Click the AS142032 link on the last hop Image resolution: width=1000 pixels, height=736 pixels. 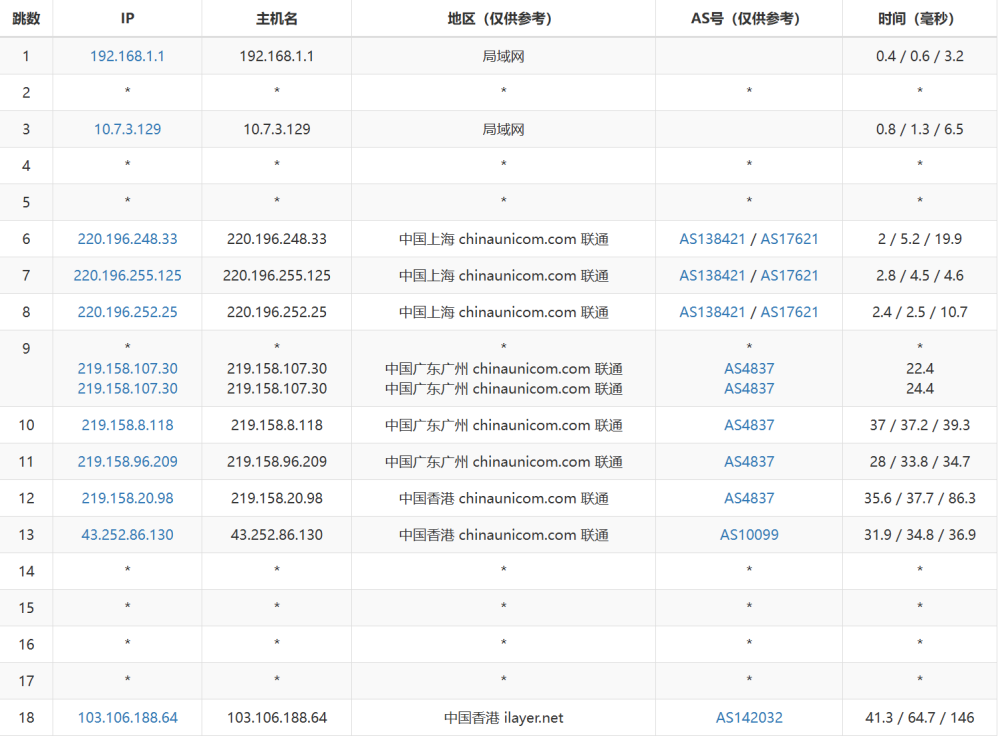pyautogui.click(x=748, y=717)
